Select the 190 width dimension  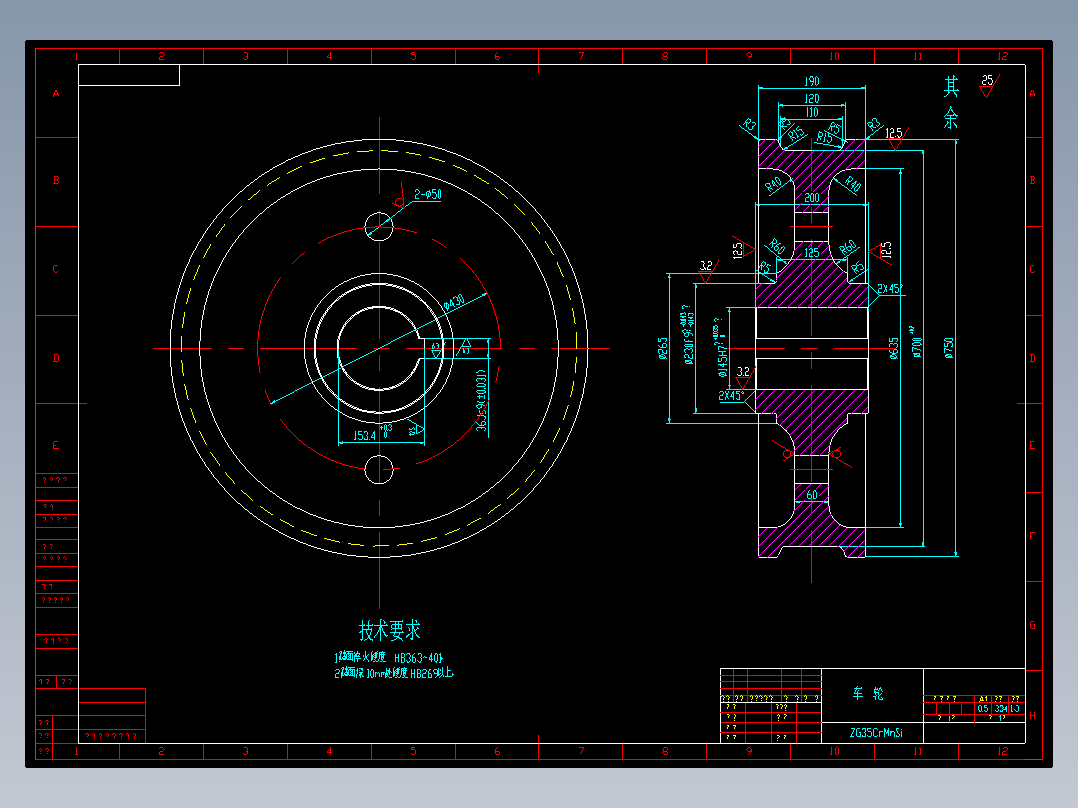pyautogui.click(x=812, y=81)
